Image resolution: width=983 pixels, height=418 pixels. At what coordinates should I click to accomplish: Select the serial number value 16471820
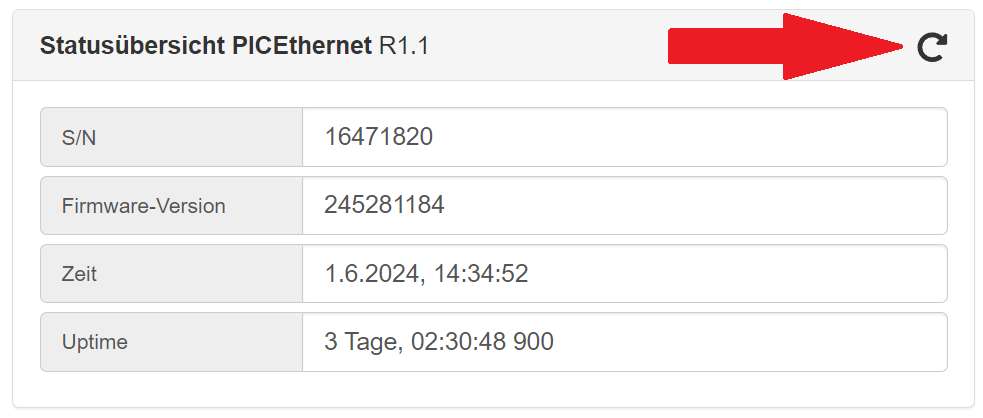(379, 137)
